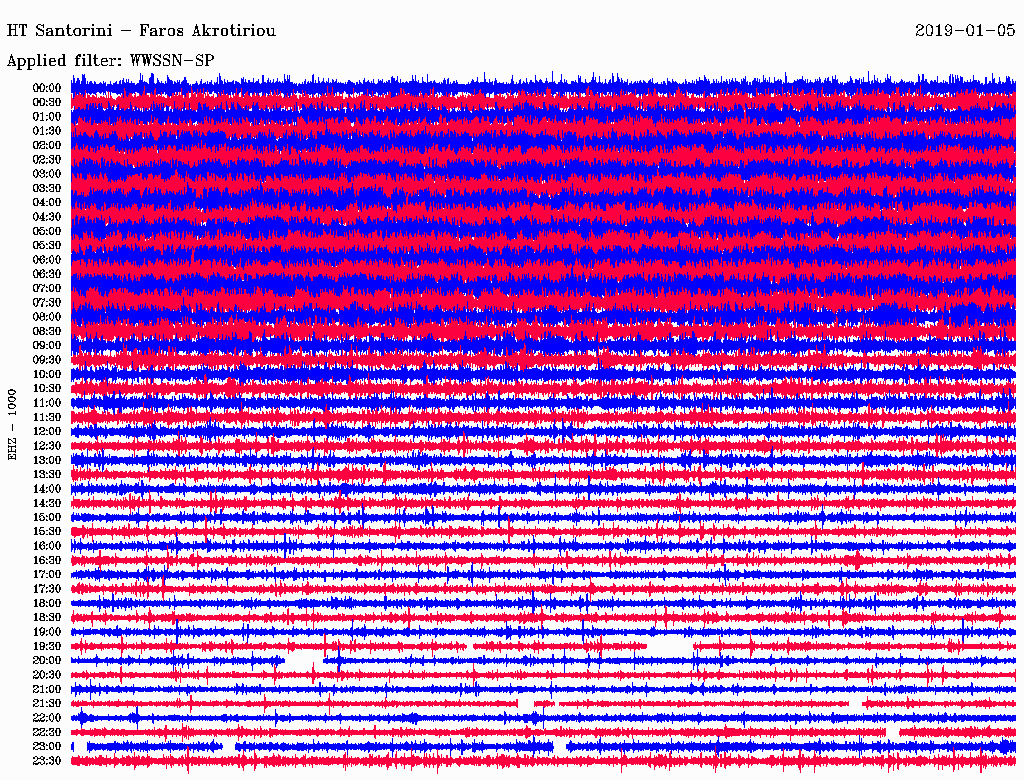Click the 15:00 time label
Screen dimensions: 1024x780
(46, 517)
